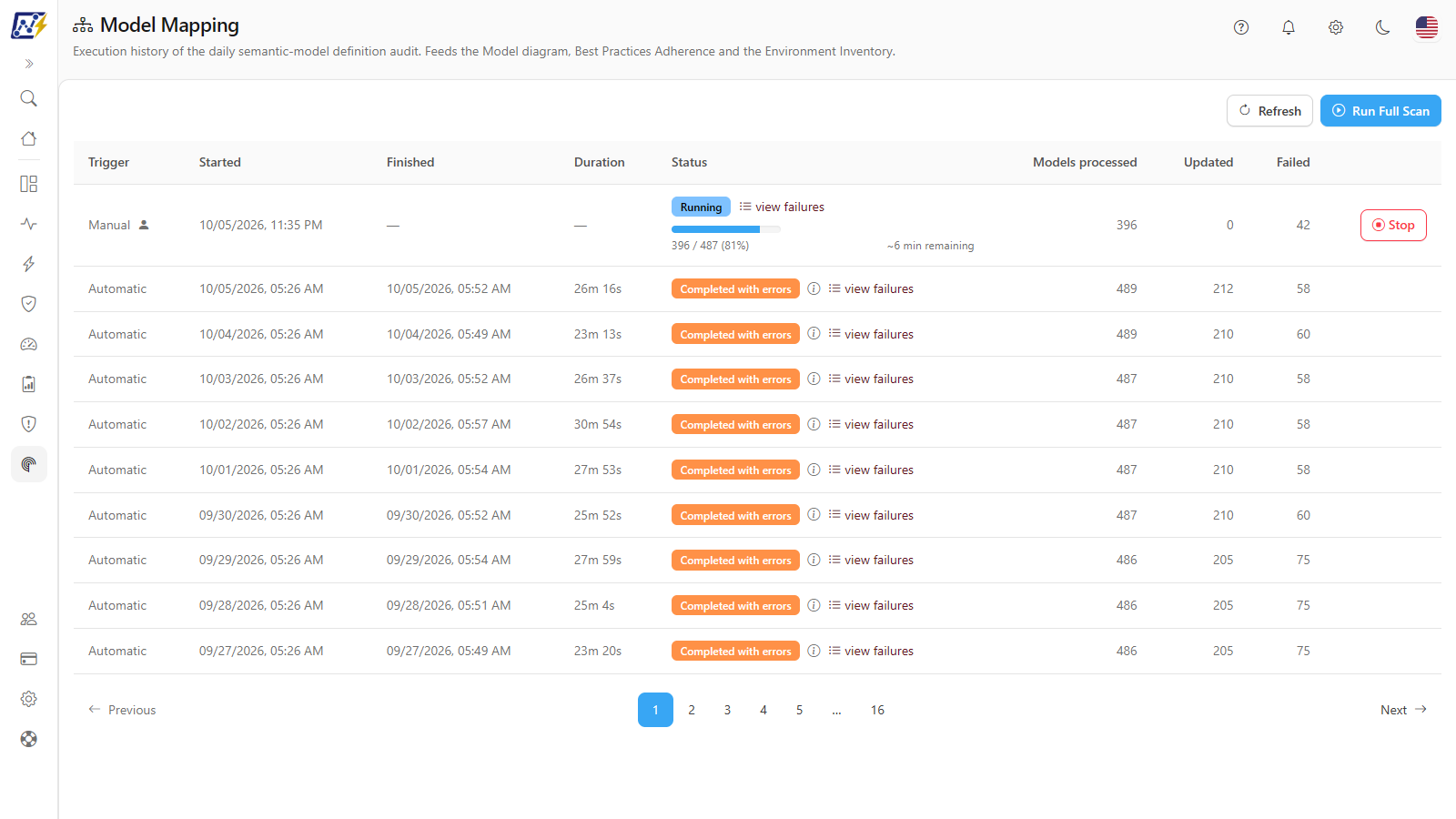Viewport: 1456px width, 819px height.
Task: Open the activity pulse icon in the sidebar
Action: click(29, 224)
